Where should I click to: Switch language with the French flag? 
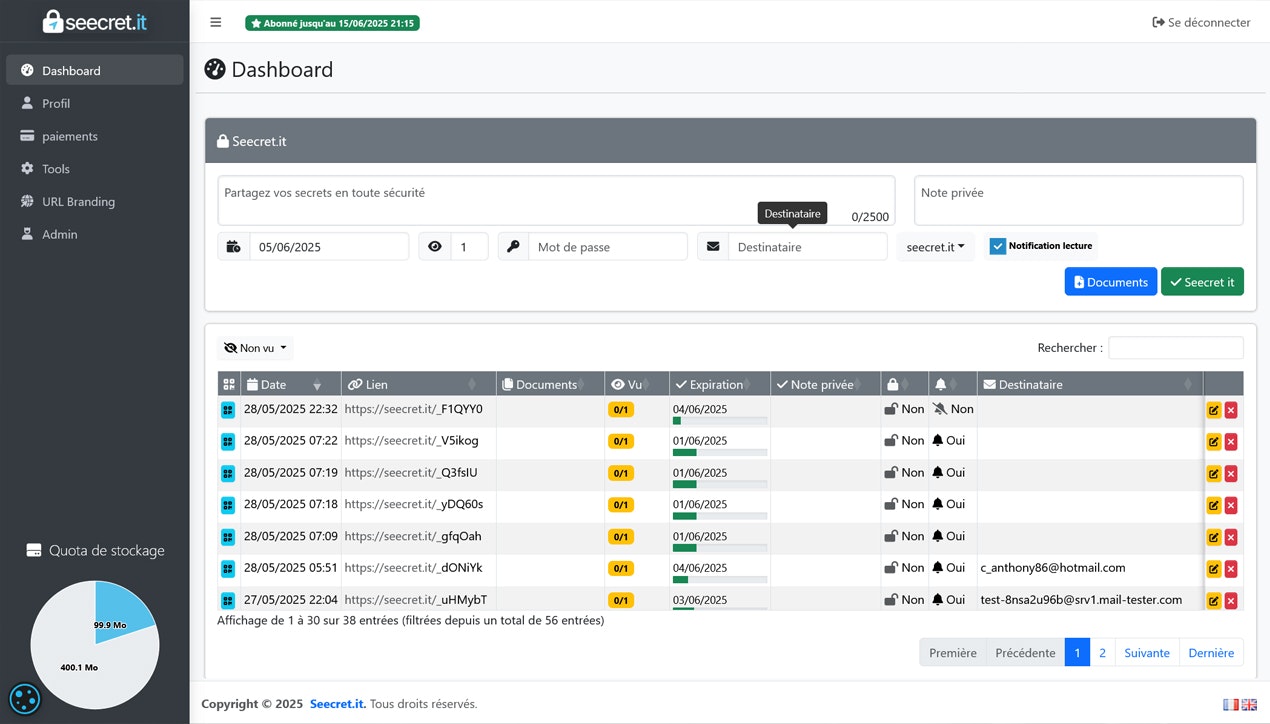pyautogui.click(x=1231, y=704)
